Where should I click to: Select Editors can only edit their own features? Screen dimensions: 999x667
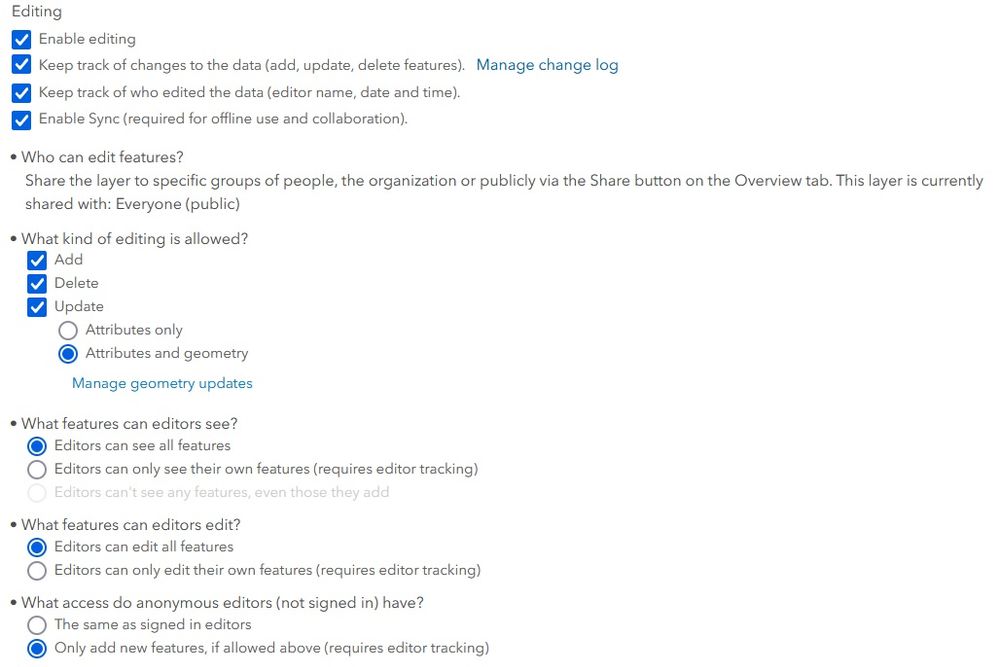37,571
